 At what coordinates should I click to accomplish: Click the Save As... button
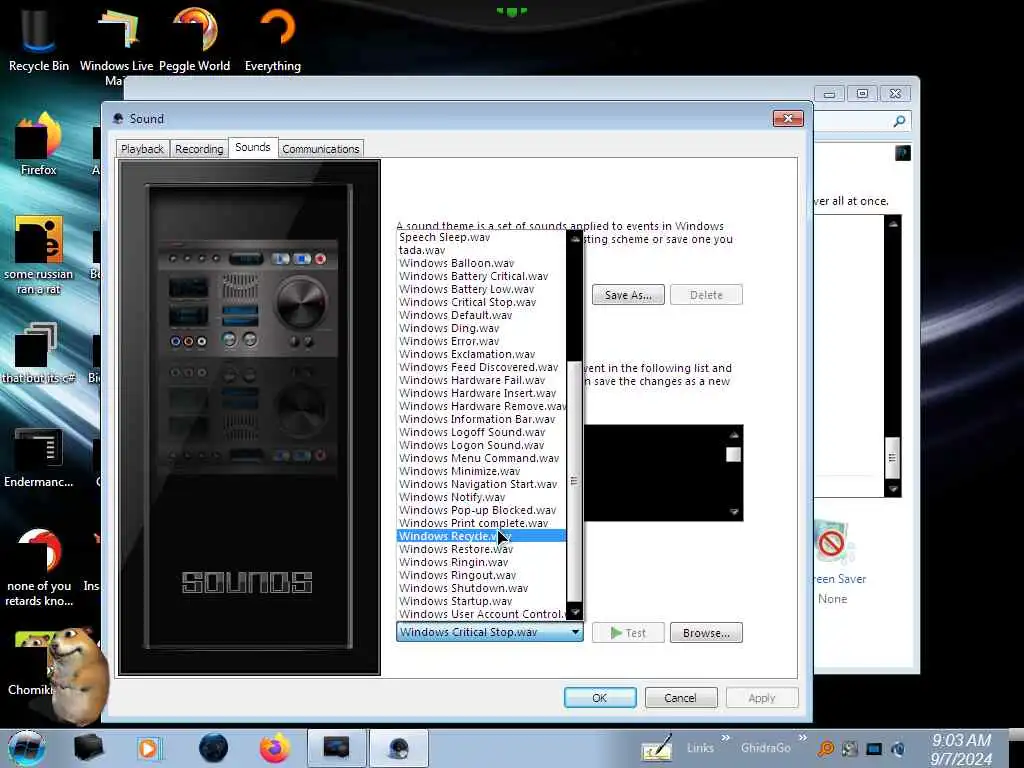click(628, 295)
